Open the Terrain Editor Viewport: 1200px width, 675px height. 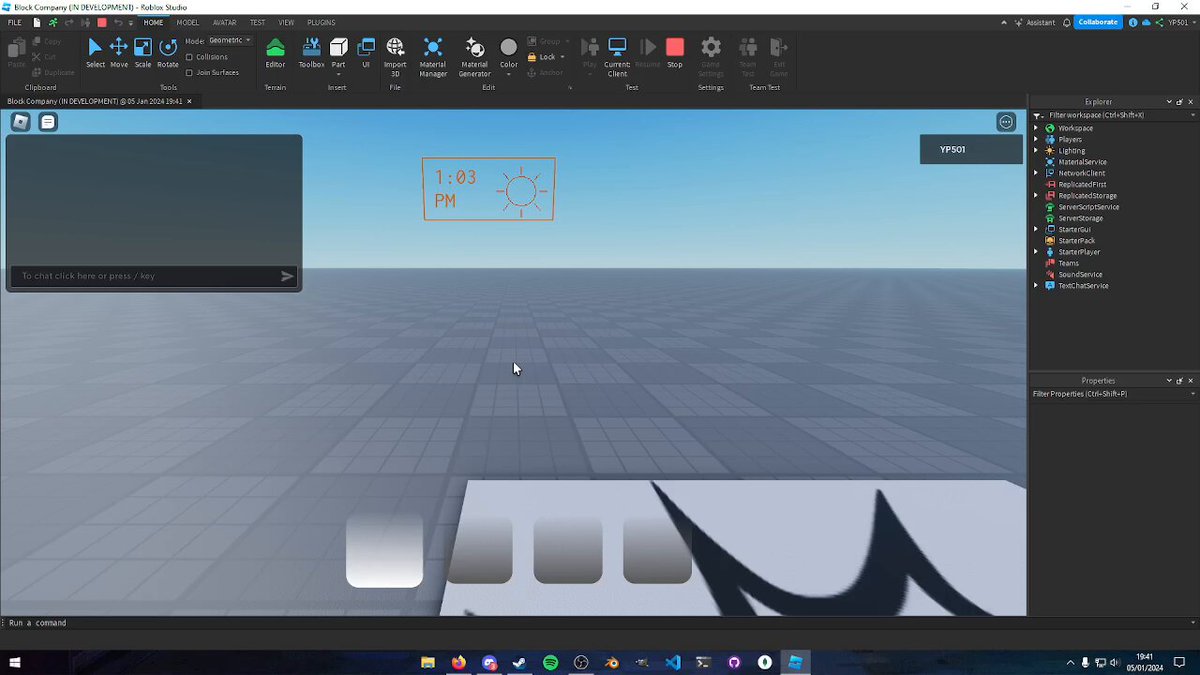[275, 53]
